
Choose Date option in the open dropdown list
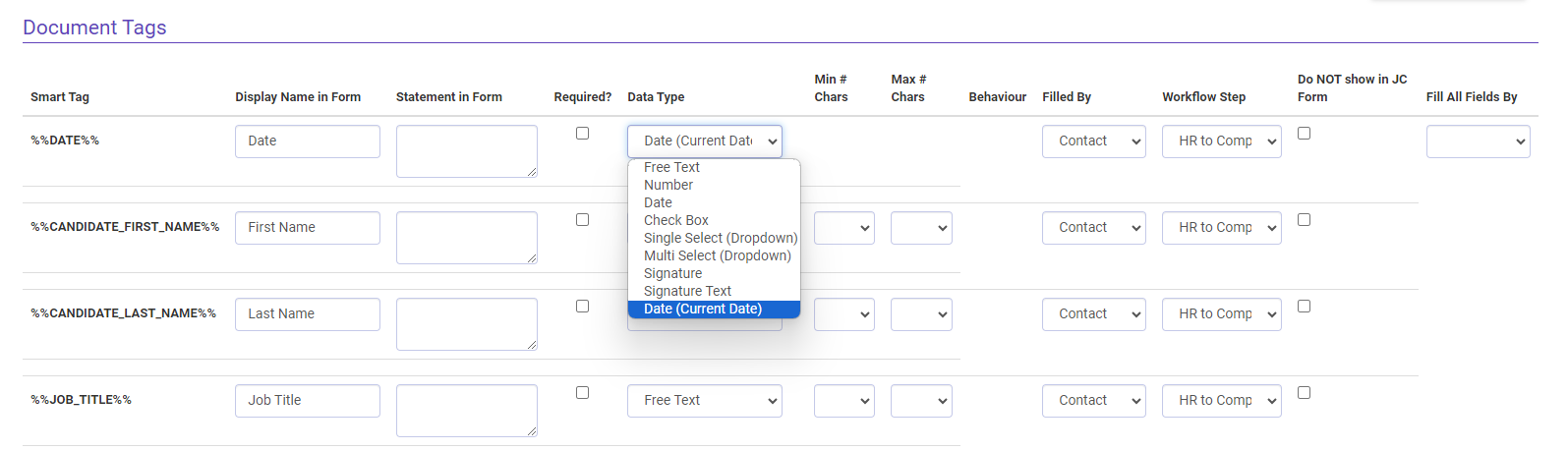714,202
